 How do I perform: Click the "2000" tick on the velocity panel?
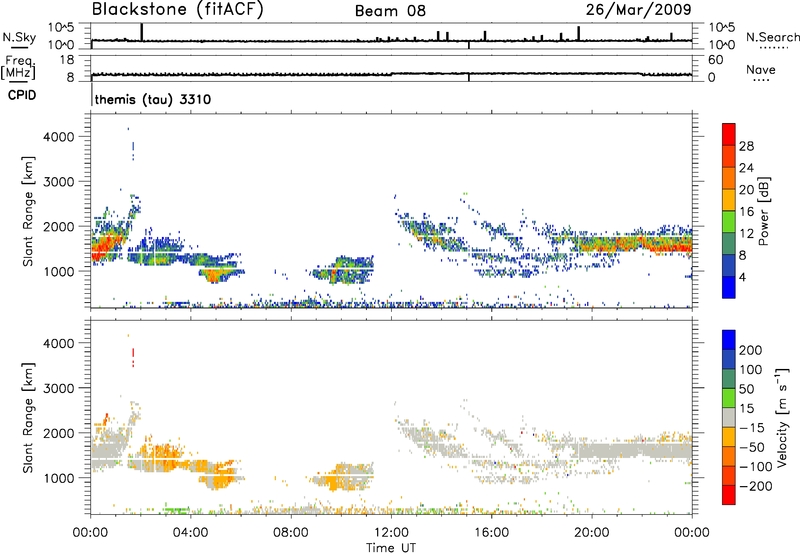58,433
